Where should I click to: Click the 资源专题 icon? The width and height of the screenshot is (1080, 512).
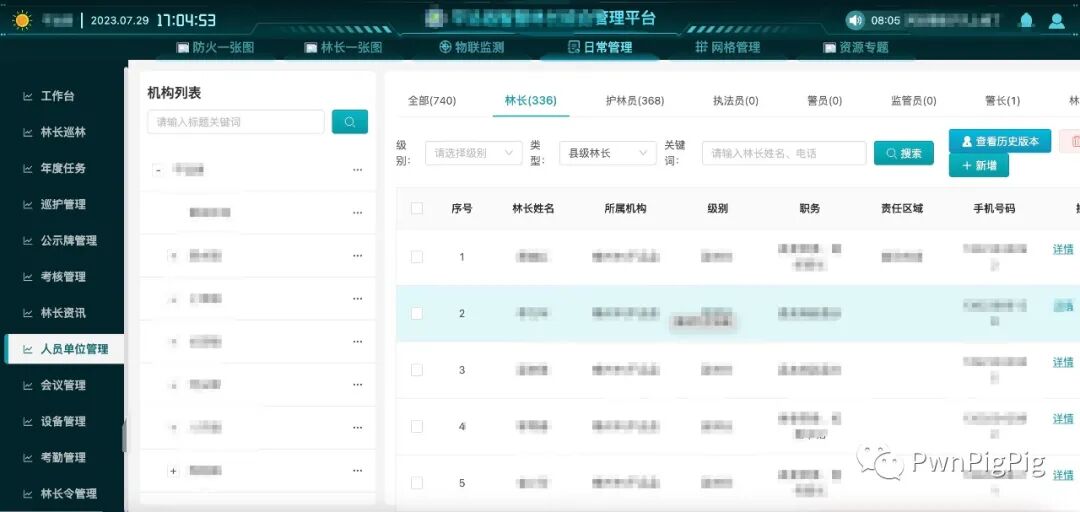(829, 48)
